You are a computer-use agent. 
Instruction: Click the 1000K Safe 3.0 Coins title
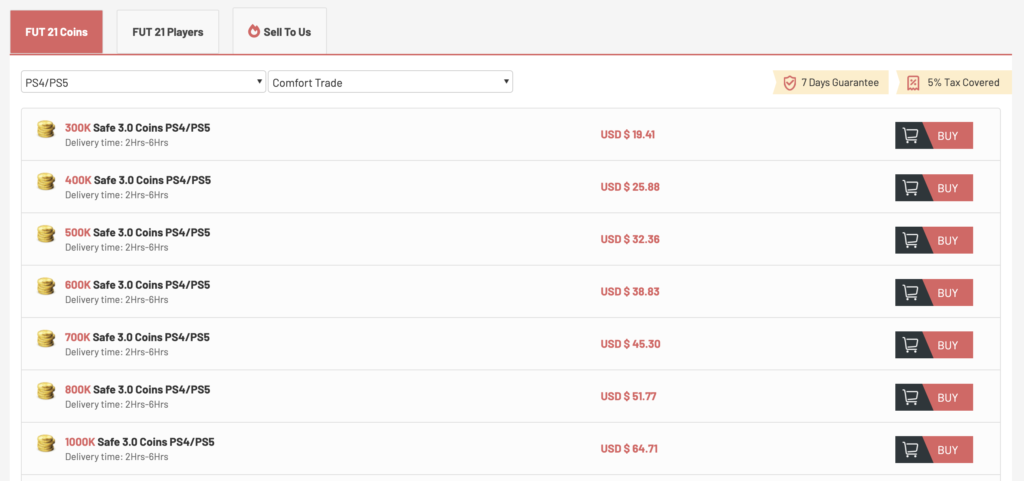(140, 442)
